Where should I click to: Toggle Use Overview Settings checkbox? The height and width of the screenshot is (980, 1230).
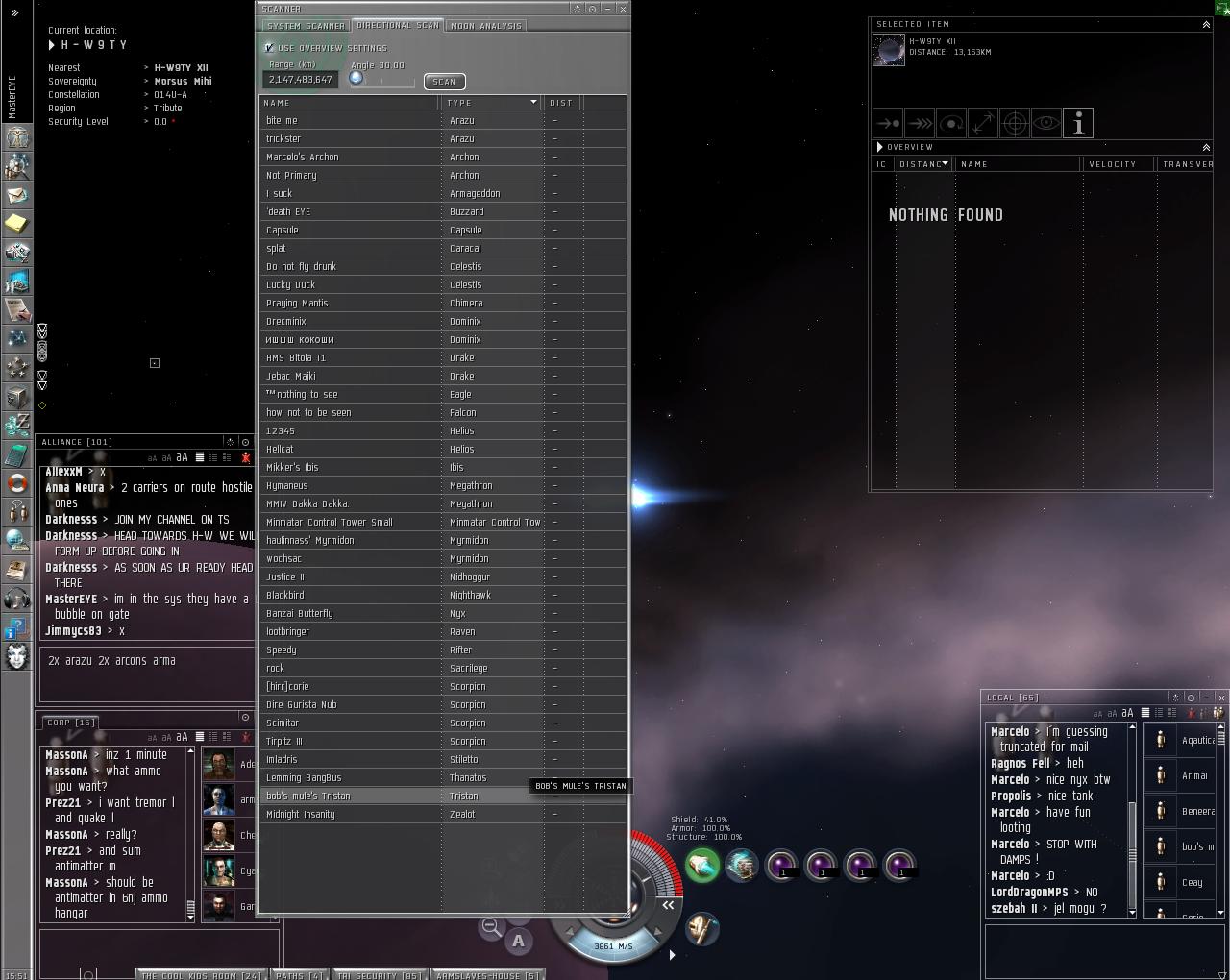coord(269,47)
